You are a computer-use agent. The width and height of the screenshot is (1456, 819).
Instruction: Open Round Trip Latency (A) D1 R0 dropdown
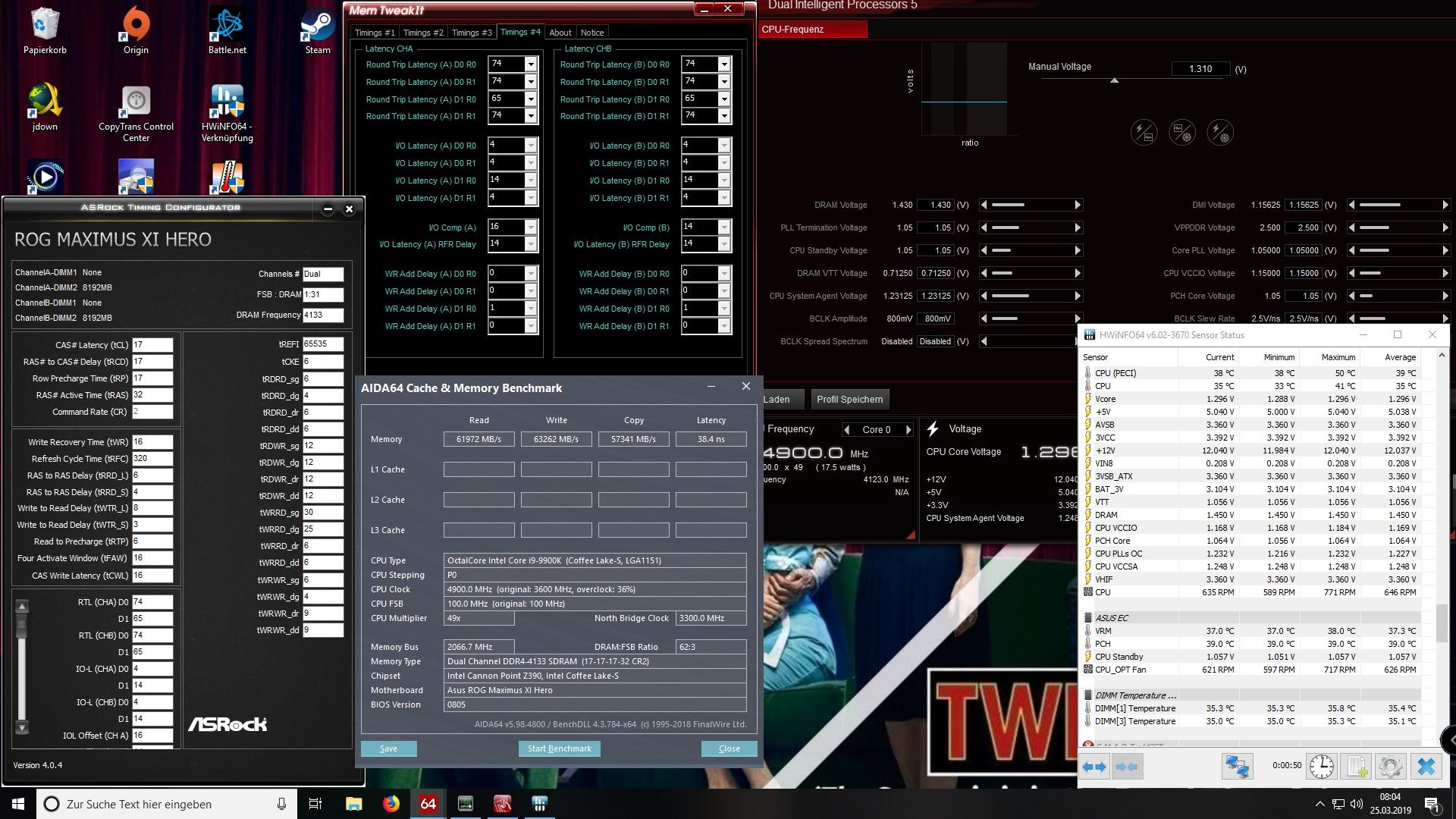coord(531,99)
